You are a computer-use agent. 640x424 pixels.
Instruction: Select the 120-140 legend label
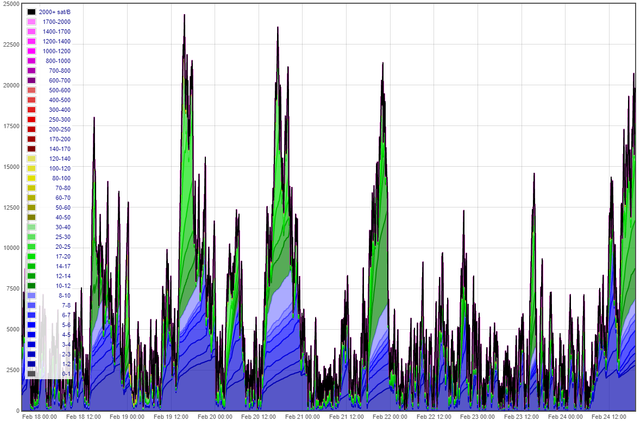(x=60, y=159)
